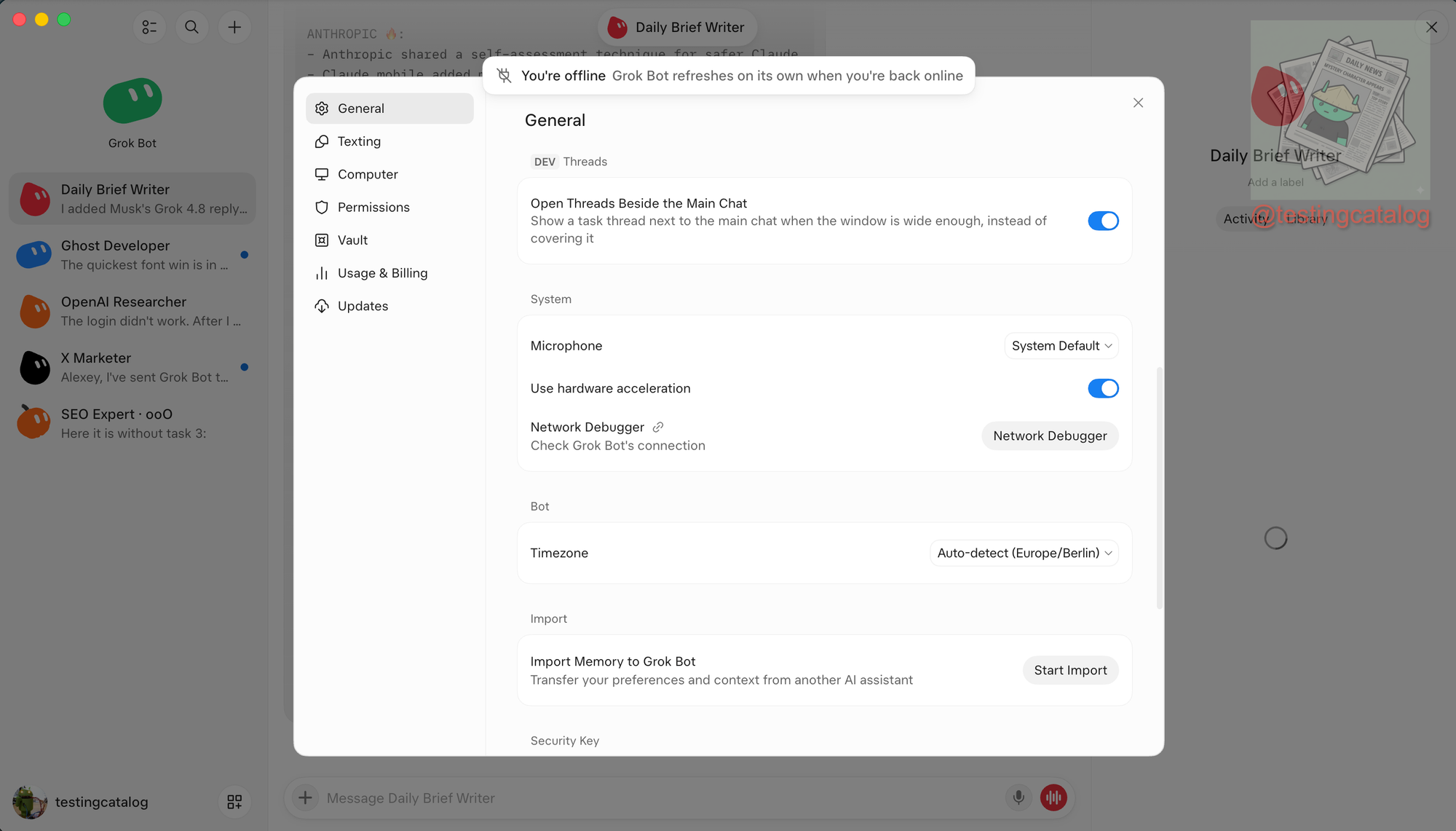Click the Network Debugger button
Screen dimensions: 1456x831
click(x=1050, y=436)
